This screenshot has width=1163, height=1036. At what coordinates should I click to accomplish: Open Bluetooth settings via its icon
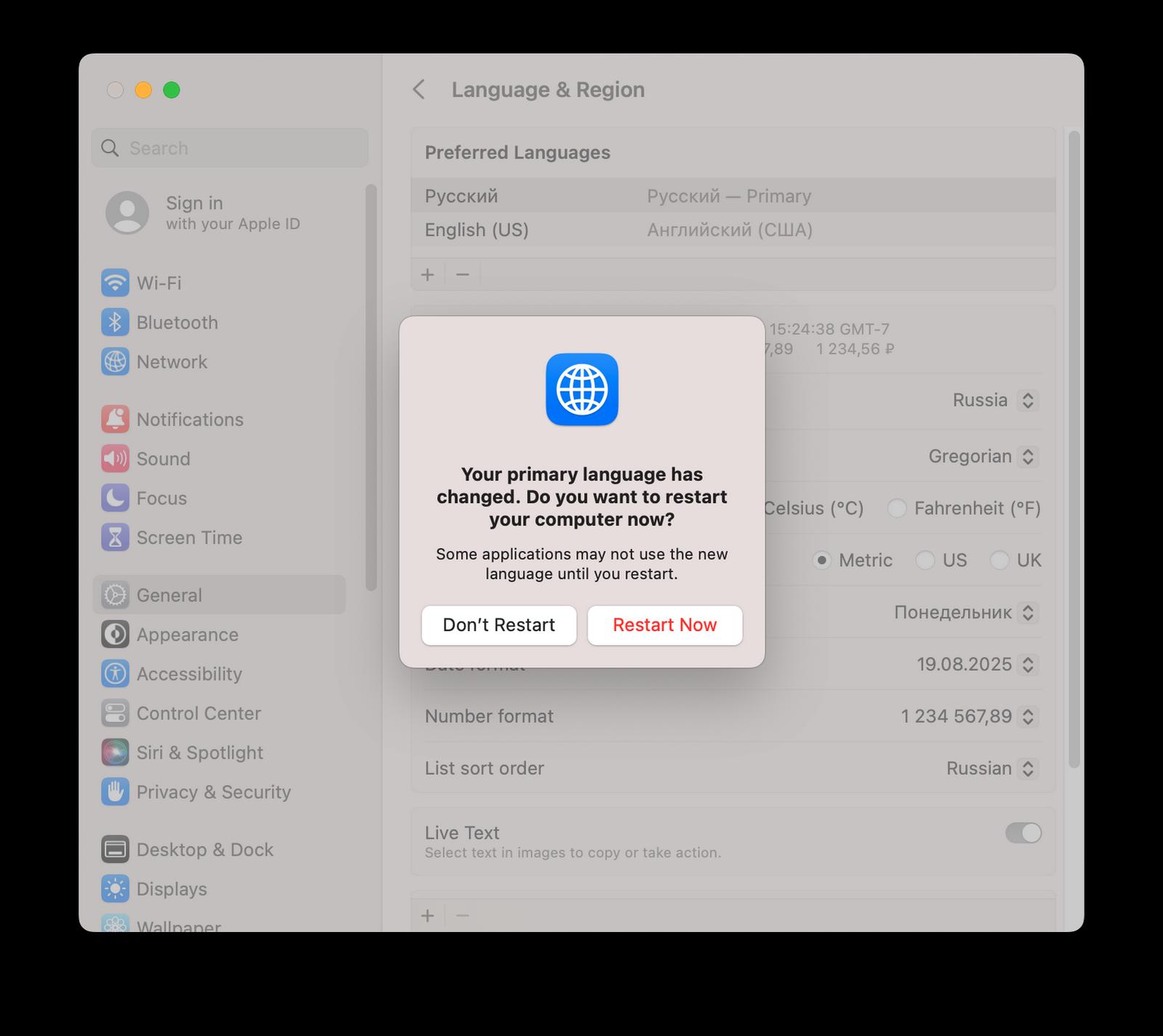click(115, 322)
